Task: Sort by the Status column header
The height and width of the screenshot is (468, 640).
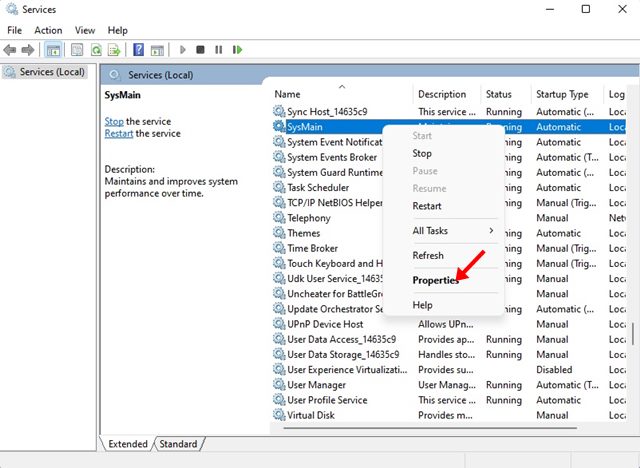Action: coord(506,94)
